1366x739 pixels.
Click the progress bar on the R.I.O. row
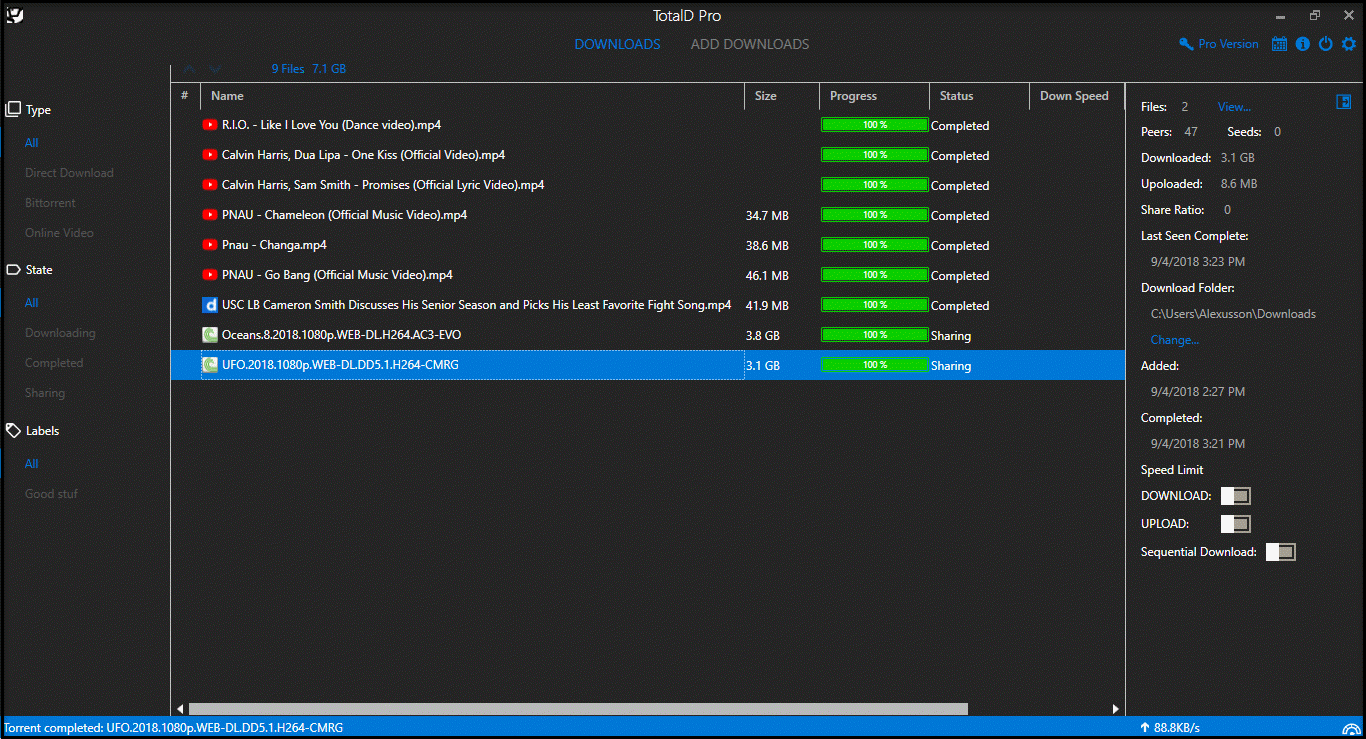[875, 125]
